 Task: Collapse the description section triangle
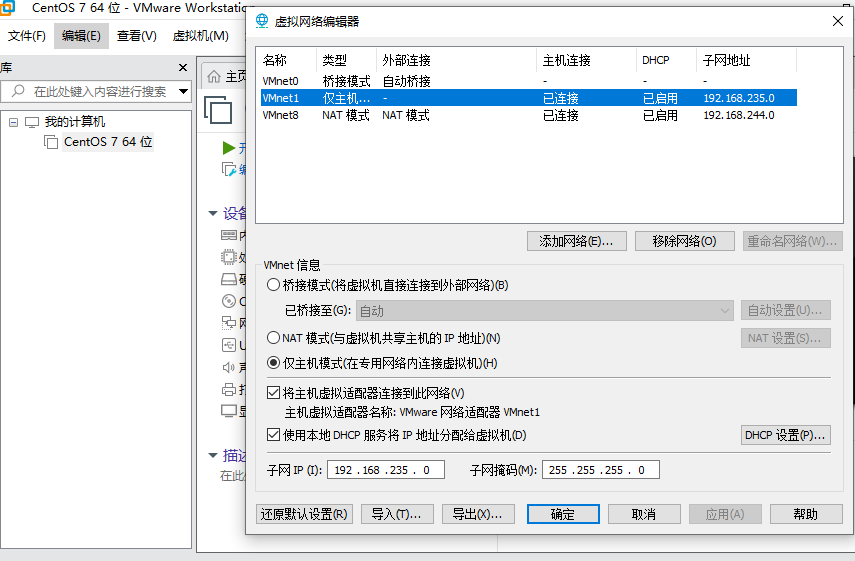[x=213, y=455]
